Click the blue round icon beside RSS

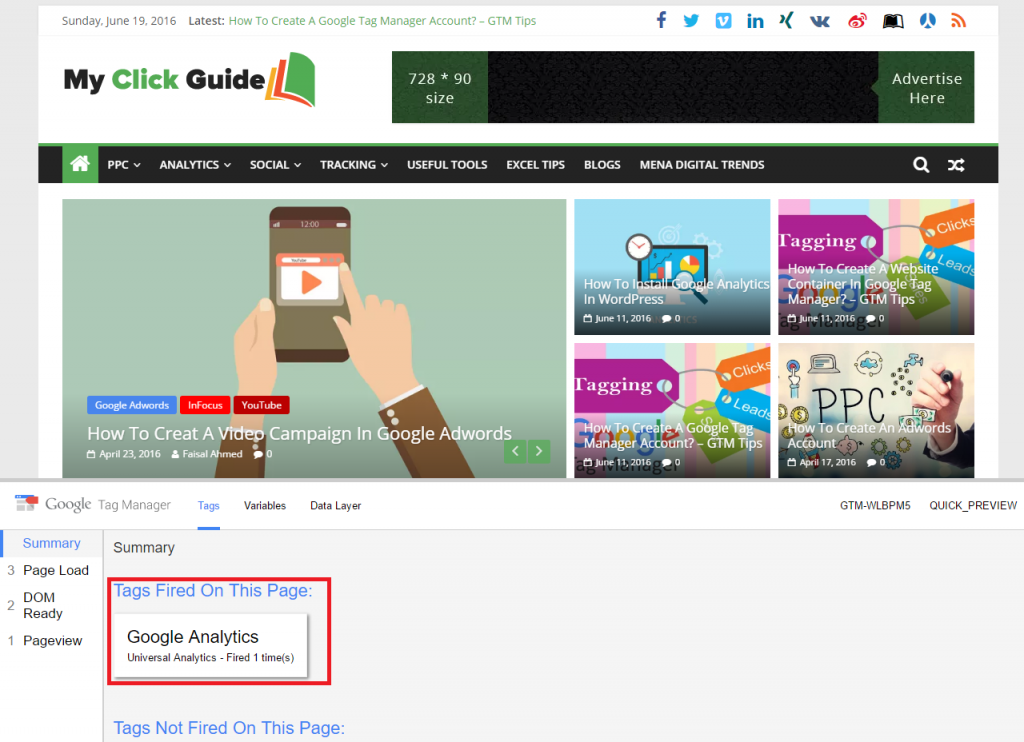click(x=927, y=21)
